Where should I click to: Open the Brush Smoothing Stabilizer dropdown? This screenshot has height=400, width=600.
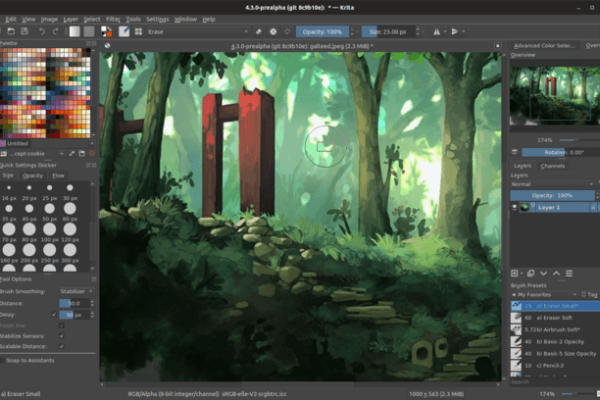point(77,291)
